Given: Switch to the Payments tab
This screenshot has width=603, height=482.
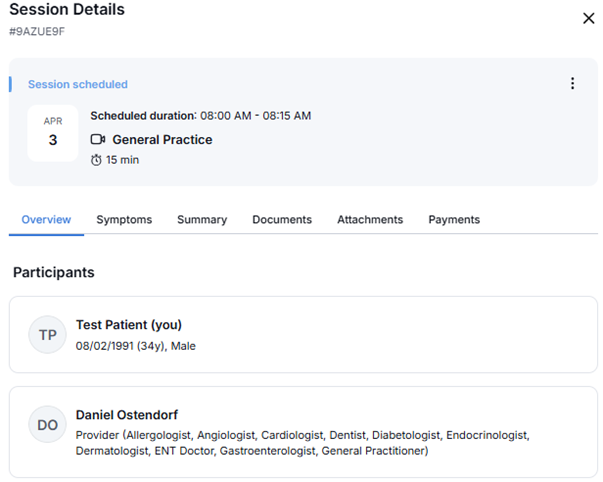Looking at the screenshot, I should click(454, 220).
